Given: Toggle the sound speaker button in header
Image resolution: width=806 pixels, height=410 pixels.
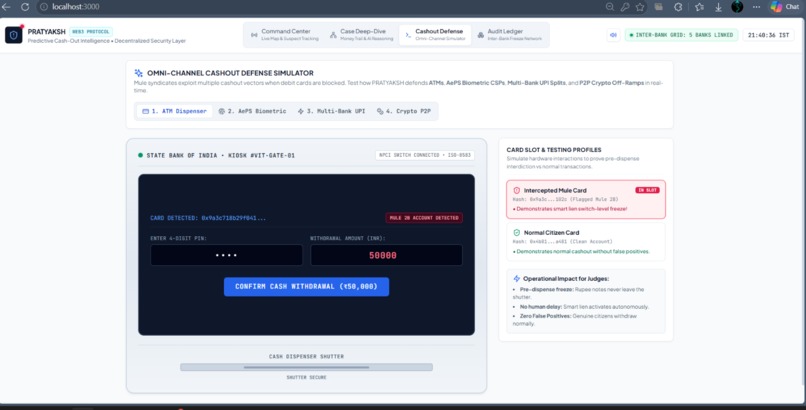Looking at the screenshot, I should (x=613, y=35).
